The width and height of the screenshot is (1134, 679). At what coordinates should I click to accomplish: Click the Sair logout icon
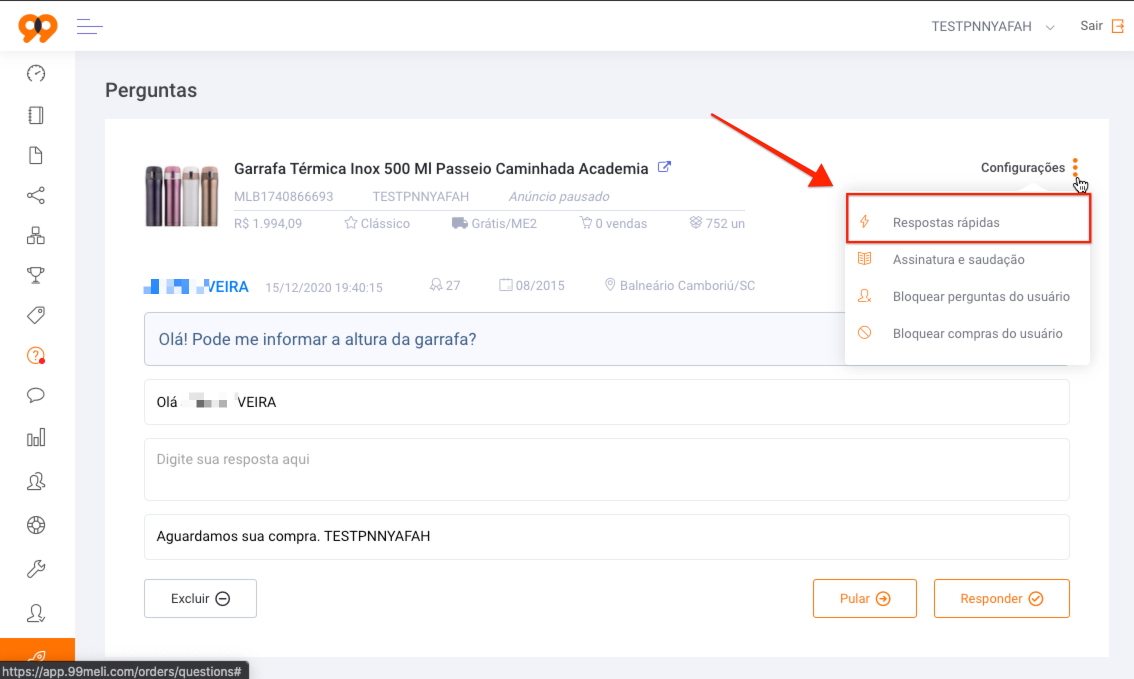[1117, 26]
